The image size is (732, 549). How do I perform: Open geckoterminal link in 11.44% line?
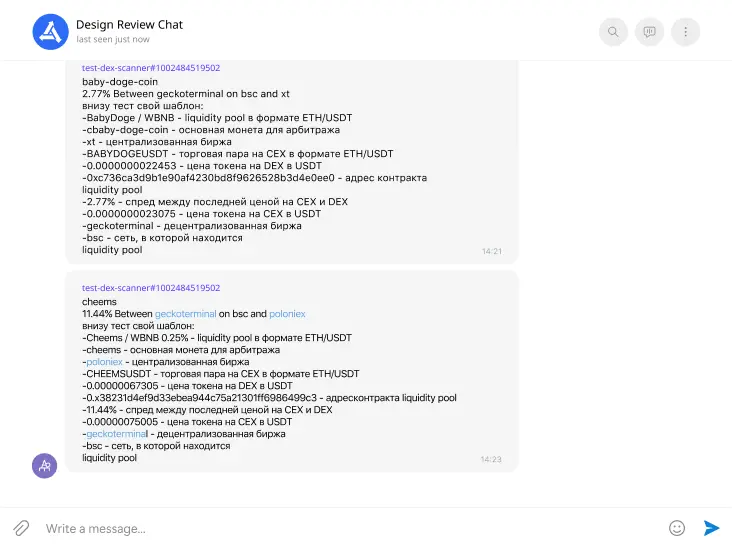pos(185,314)
